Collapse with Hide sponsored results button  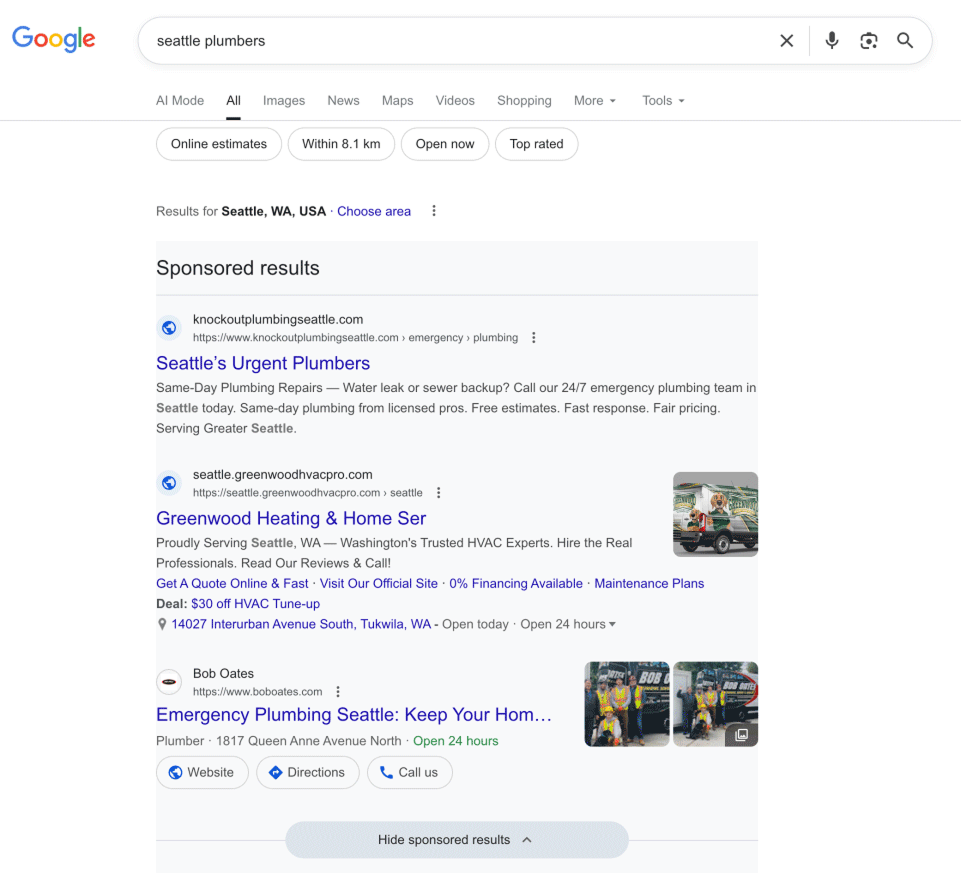point(457,840)
